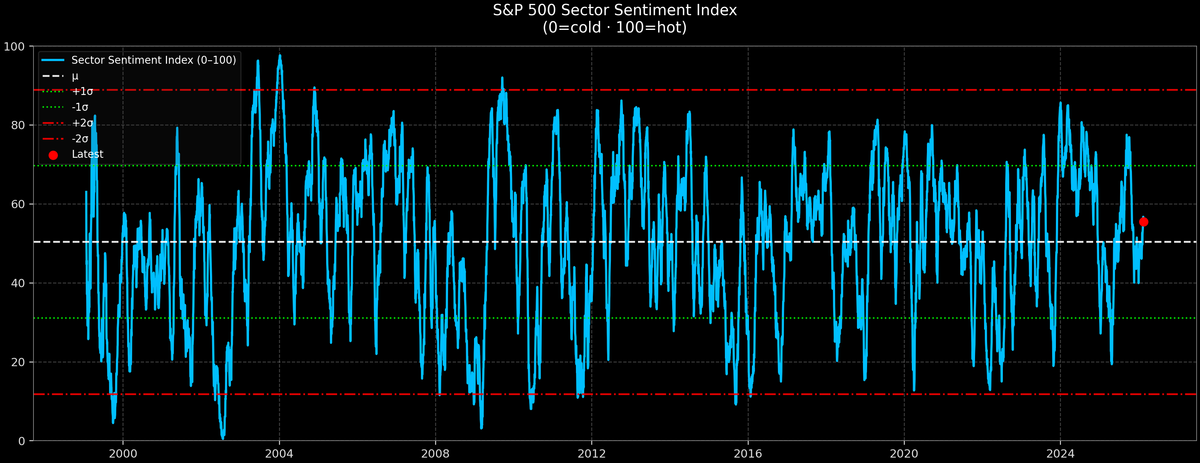Click x-axis label '2012'
Screen dimensions: 1200x463
[592, 453]
